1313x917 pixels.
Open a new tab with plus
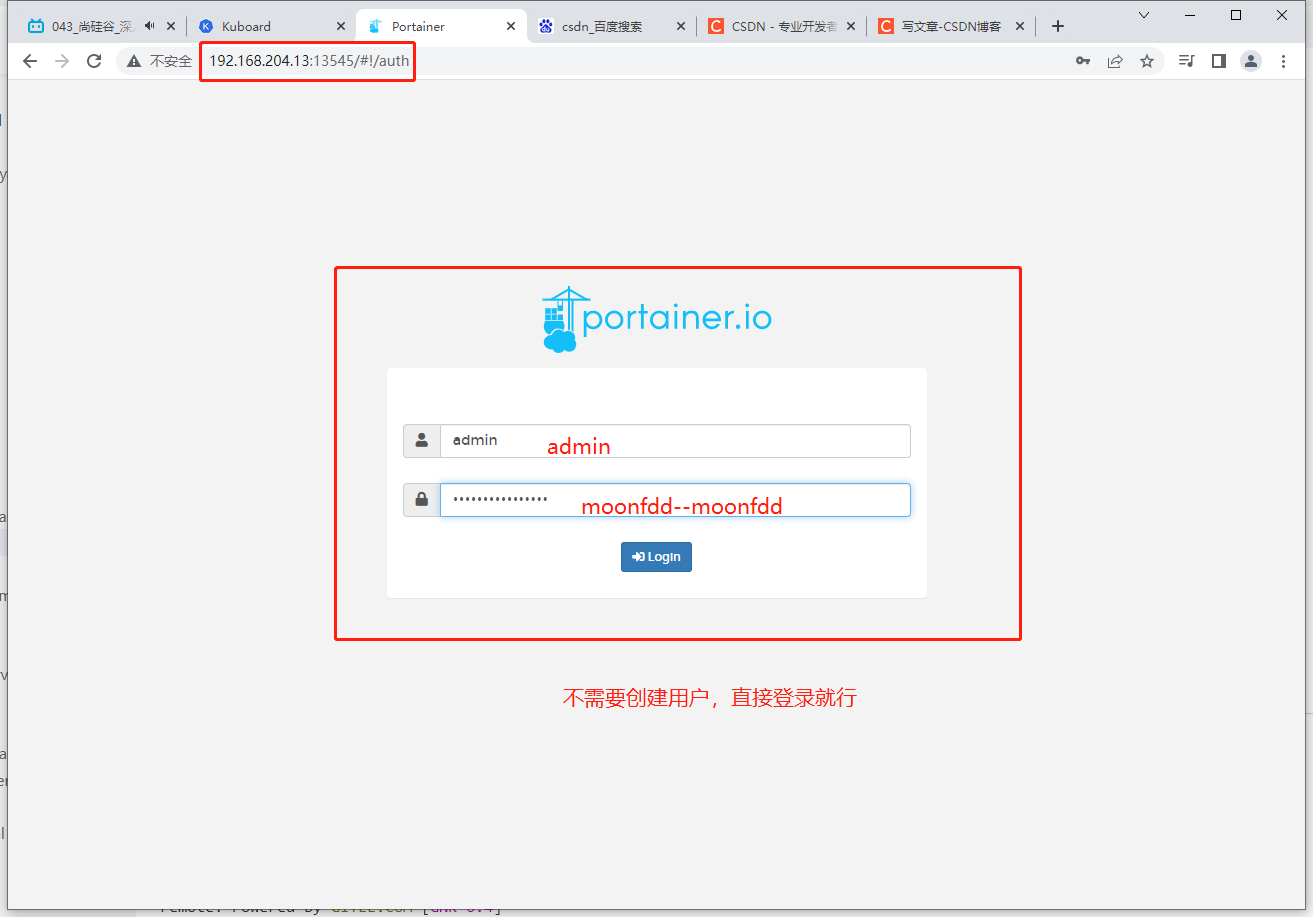(x=1058, y=26)
